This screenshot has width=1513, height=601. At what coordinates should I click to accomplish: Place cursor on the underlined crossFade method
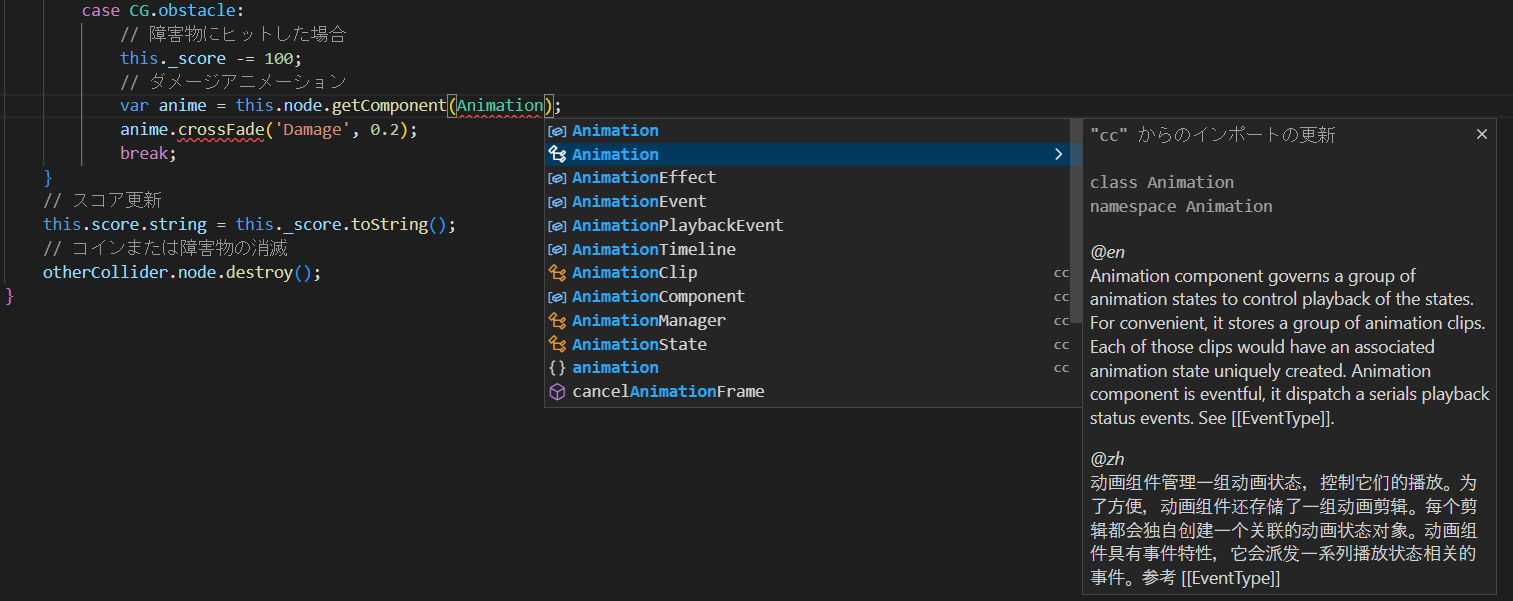pyautogui.click(x=220, y=130)
